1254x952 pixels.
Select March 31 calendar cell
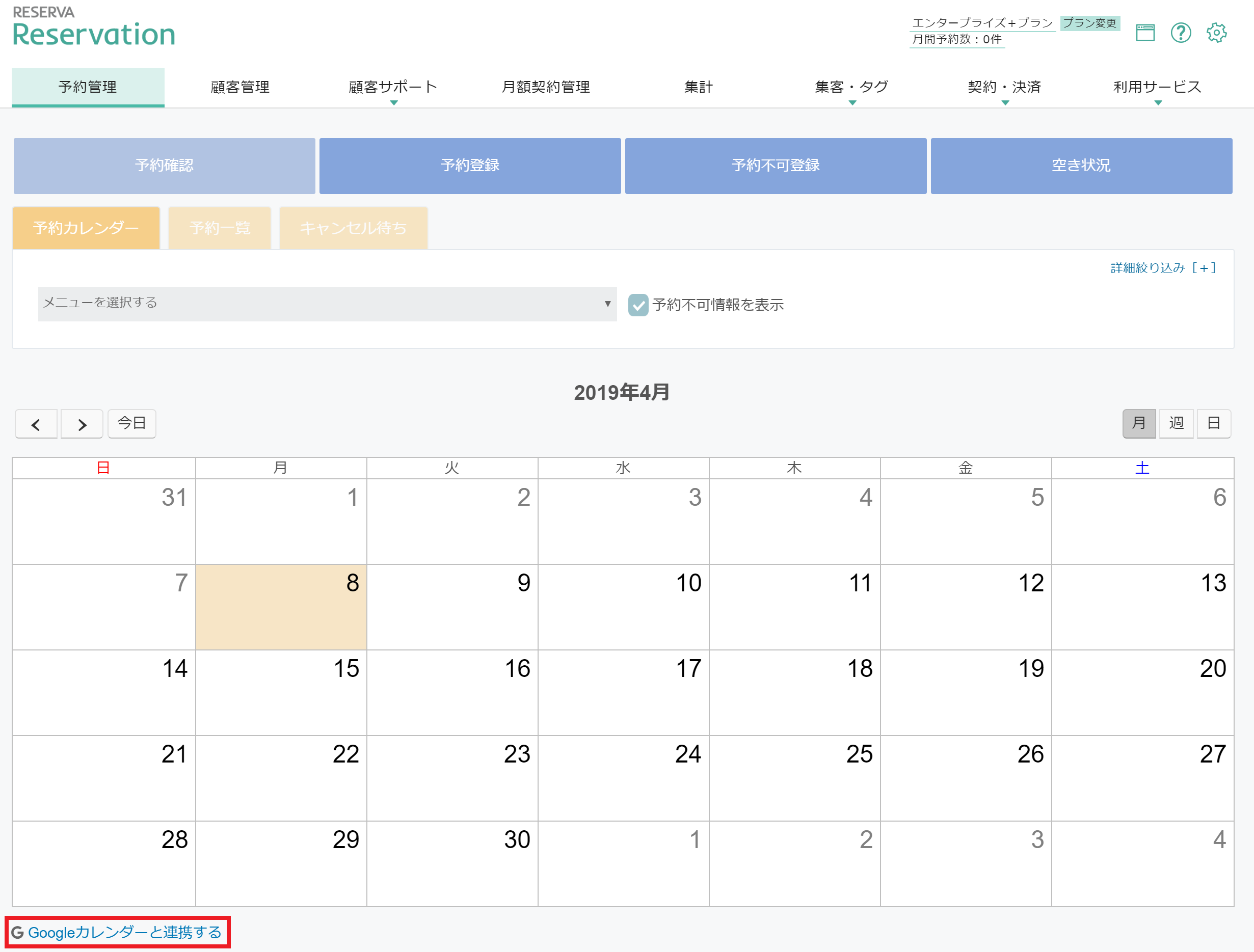(x=104, y=522)
